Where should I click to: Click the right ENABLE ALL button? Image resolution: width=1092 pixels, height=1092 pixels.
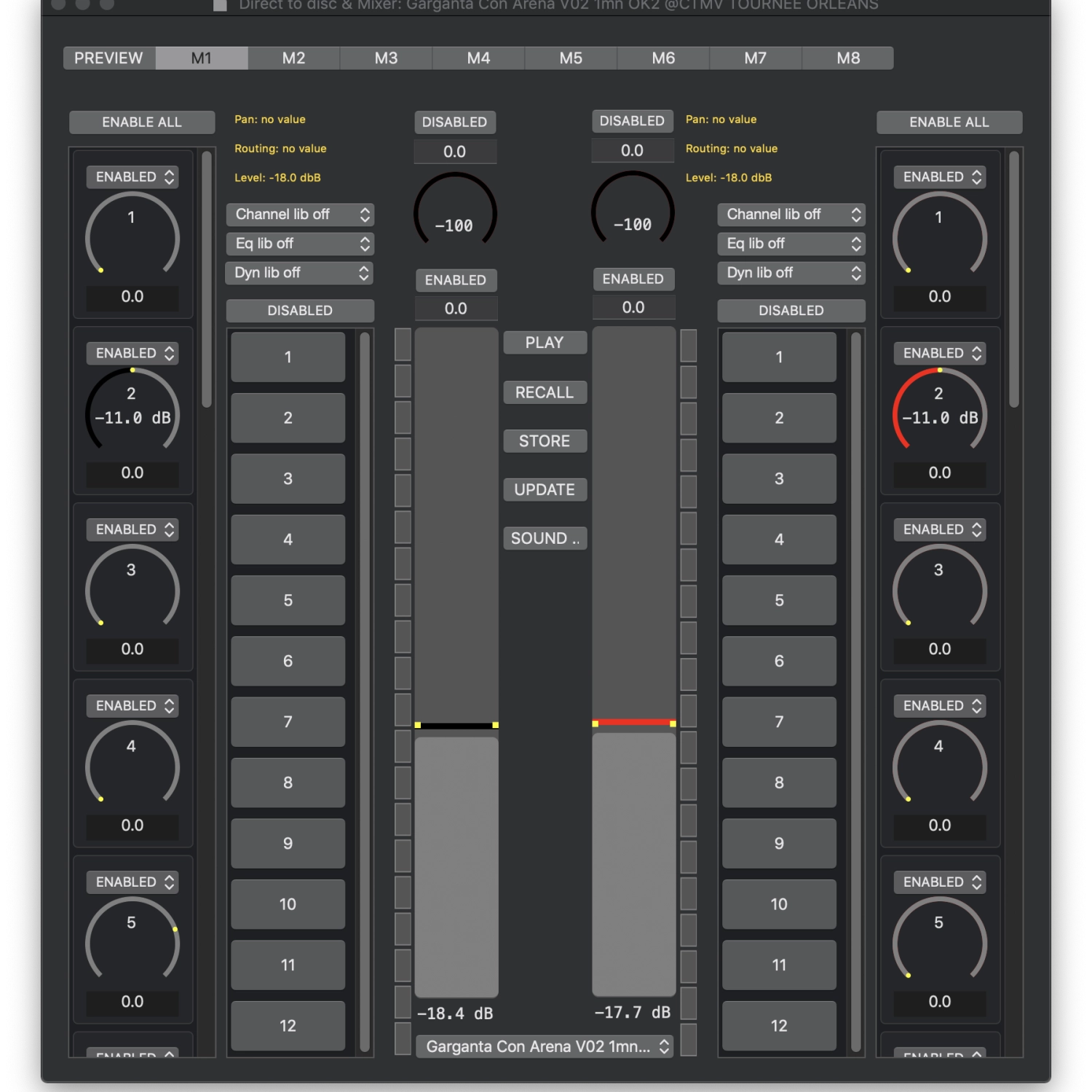coord(949,122)
